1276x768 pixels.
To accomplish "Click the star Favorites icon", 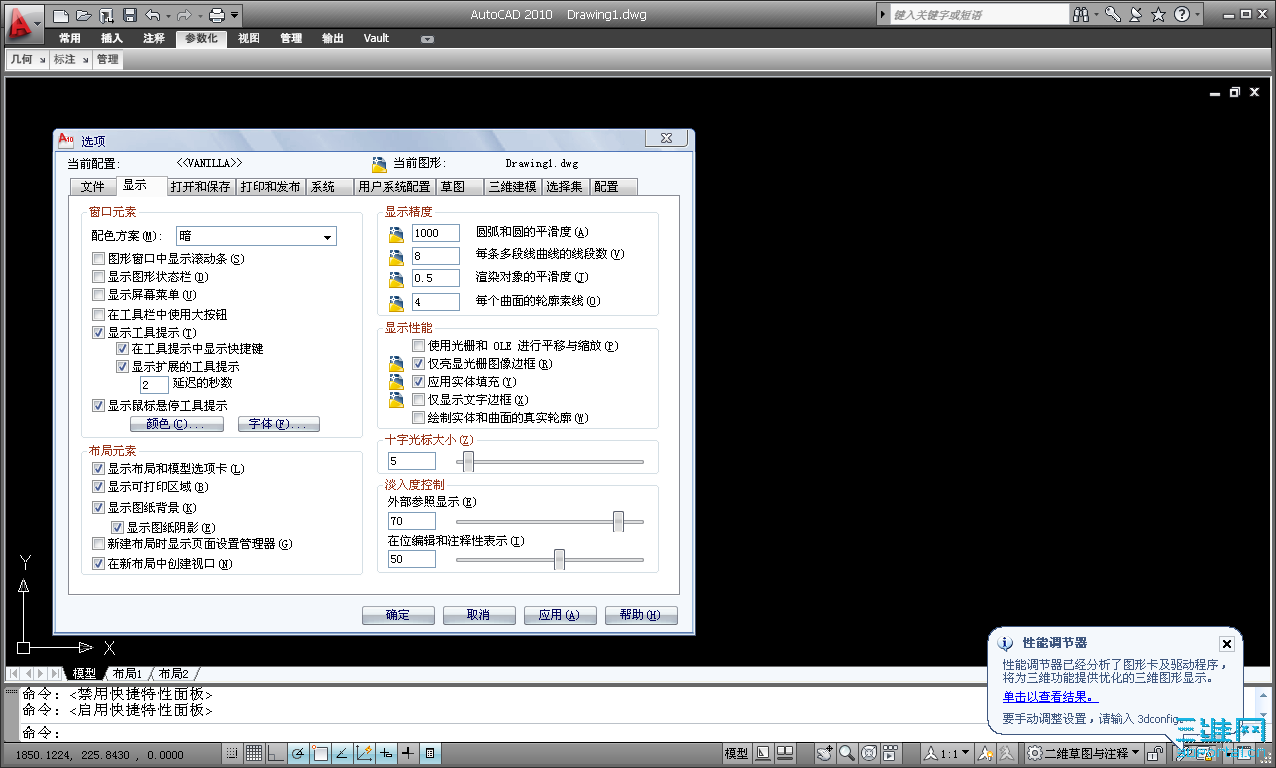I will coord(1159,15).
